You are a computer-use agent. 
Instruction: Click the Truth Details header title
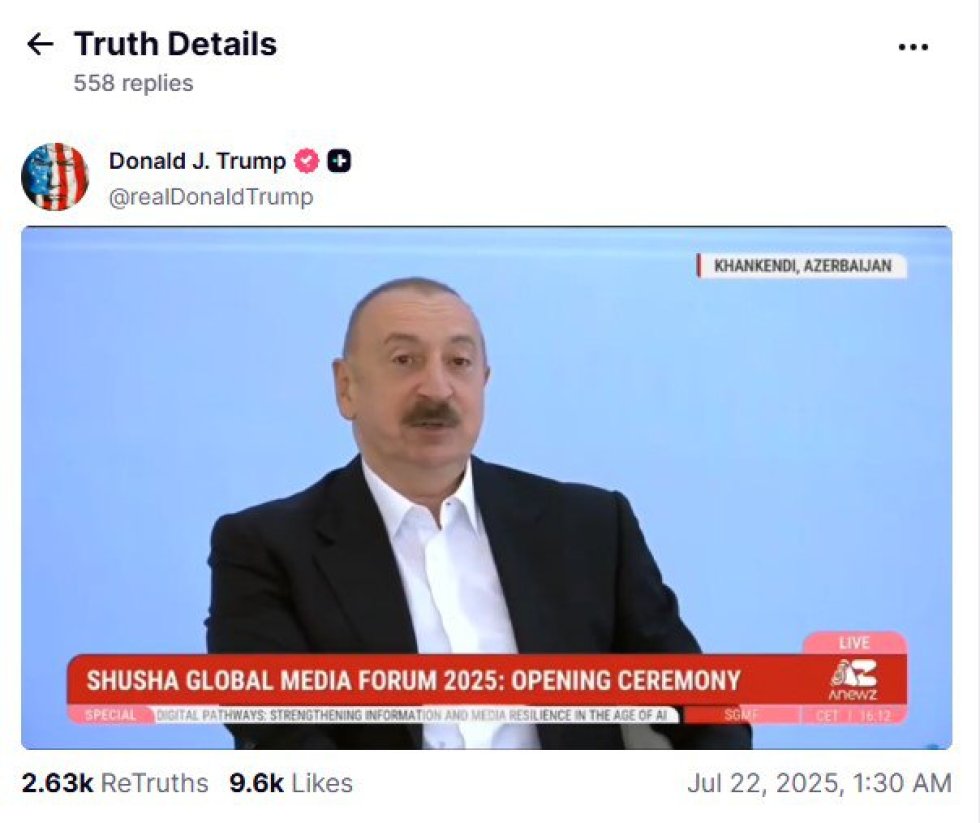click(176, 44)
